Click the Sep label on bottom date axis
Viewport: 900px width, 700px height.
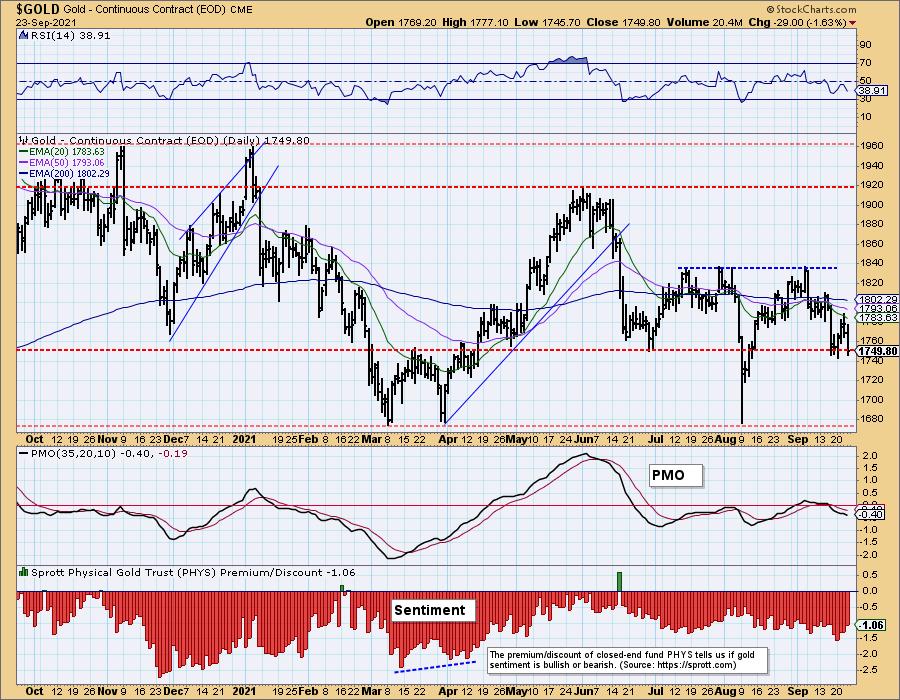[798, 691]
